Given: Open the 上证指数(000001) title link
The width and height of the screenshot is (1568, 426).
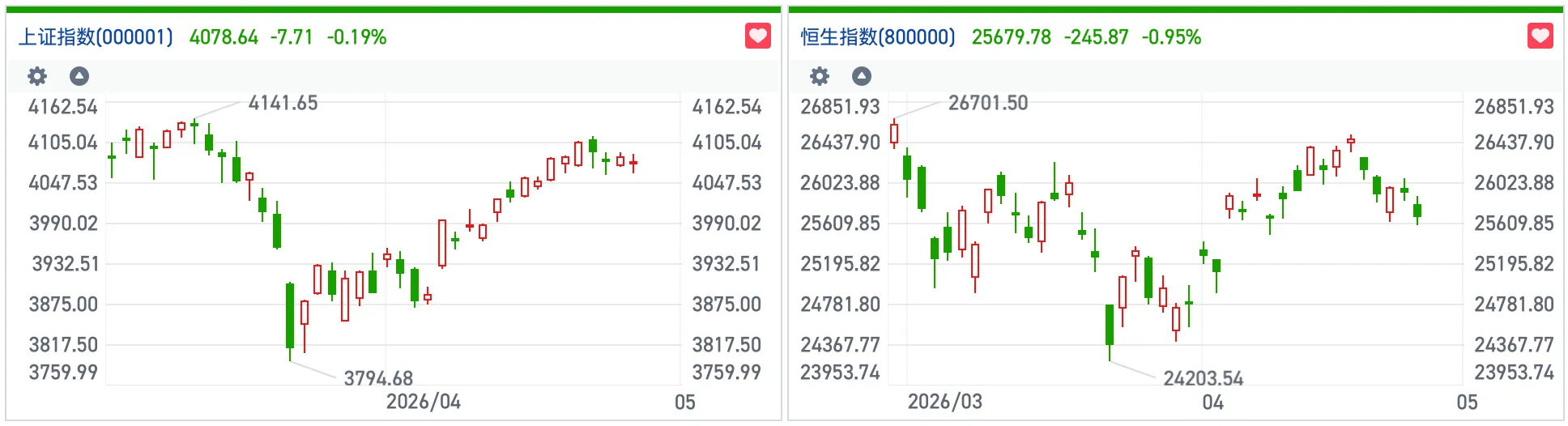Looking at the screenshot, I should 96,37.
